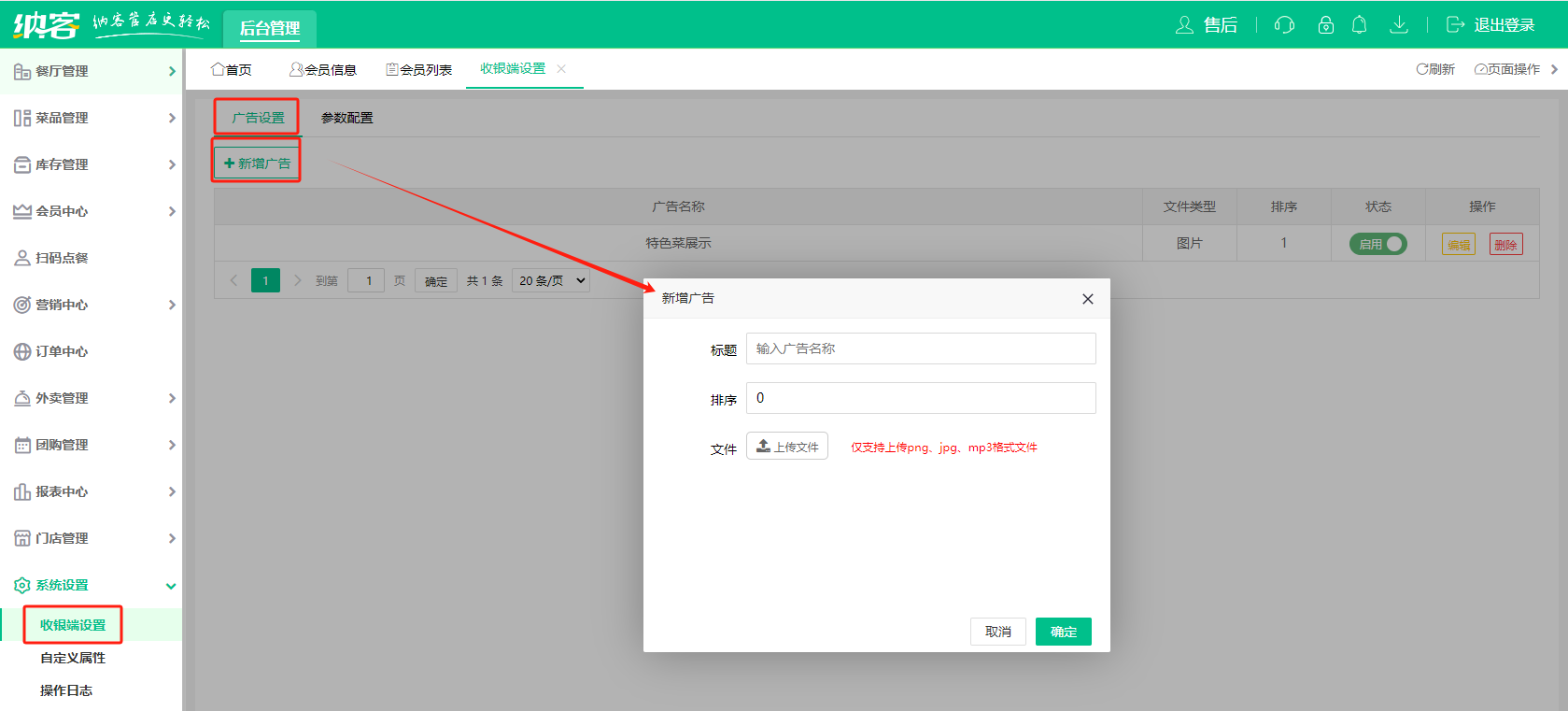Viewport: 1568px width, 711px height.
Task: Open the 后台管理 header tab
Action: click(x=270, y=28)
